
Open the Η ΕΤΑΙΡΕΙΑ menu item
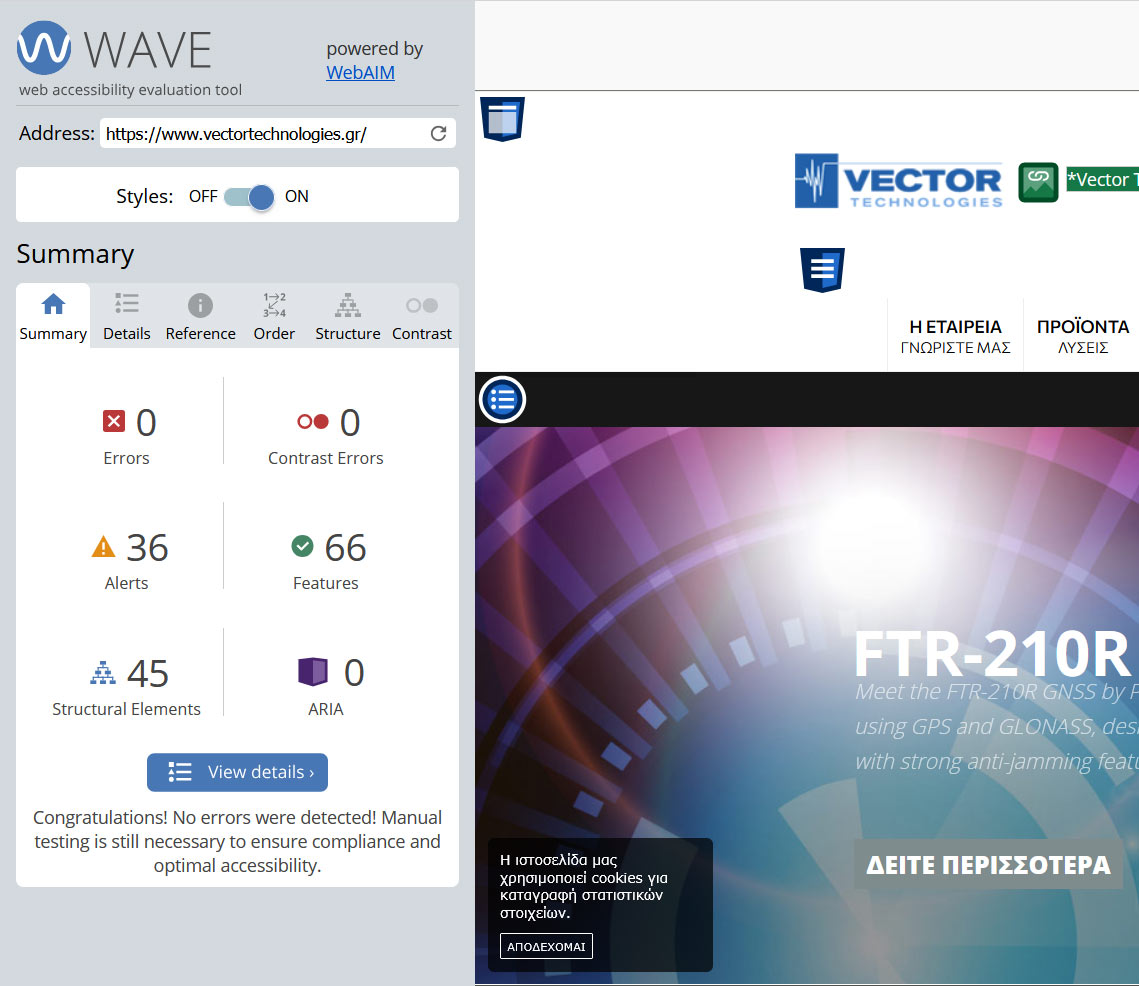tap(955, 336)
